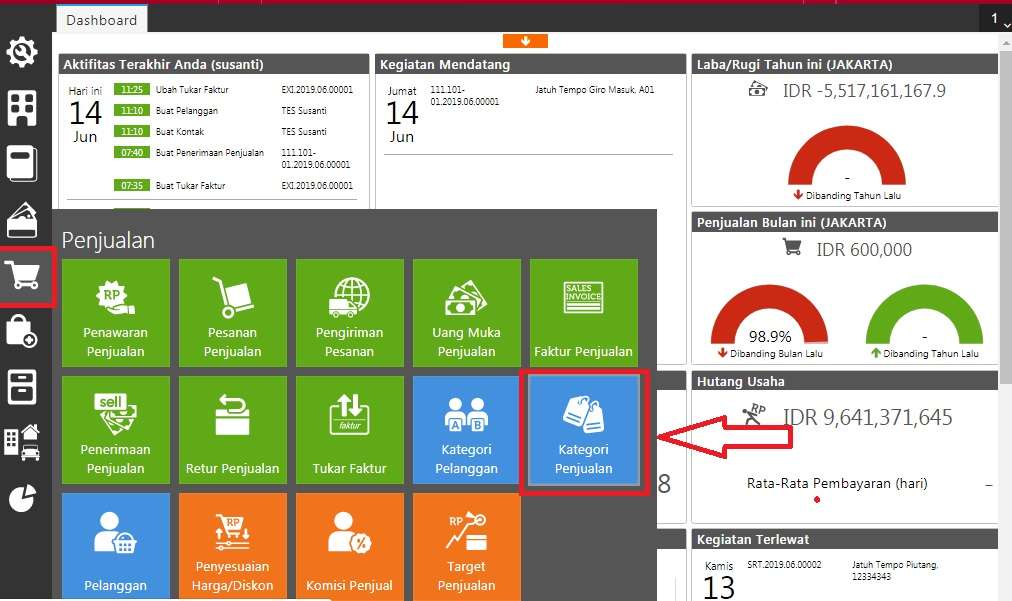Click IDR 600,000 monthly sales amount
The width and height of the screenshot is (1012, 601).
click(864, 250)
